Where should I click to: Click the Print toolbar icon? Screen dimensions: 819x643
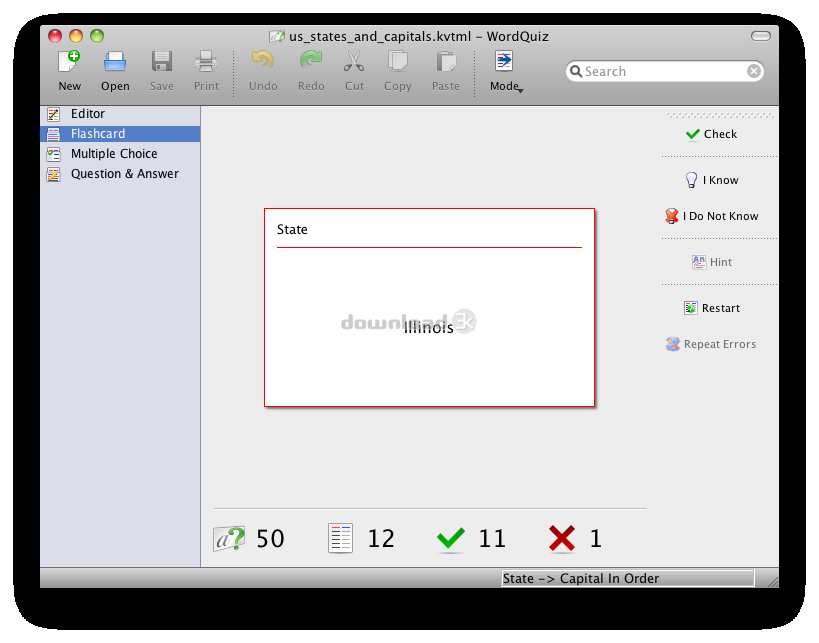[x=206, y=62]
